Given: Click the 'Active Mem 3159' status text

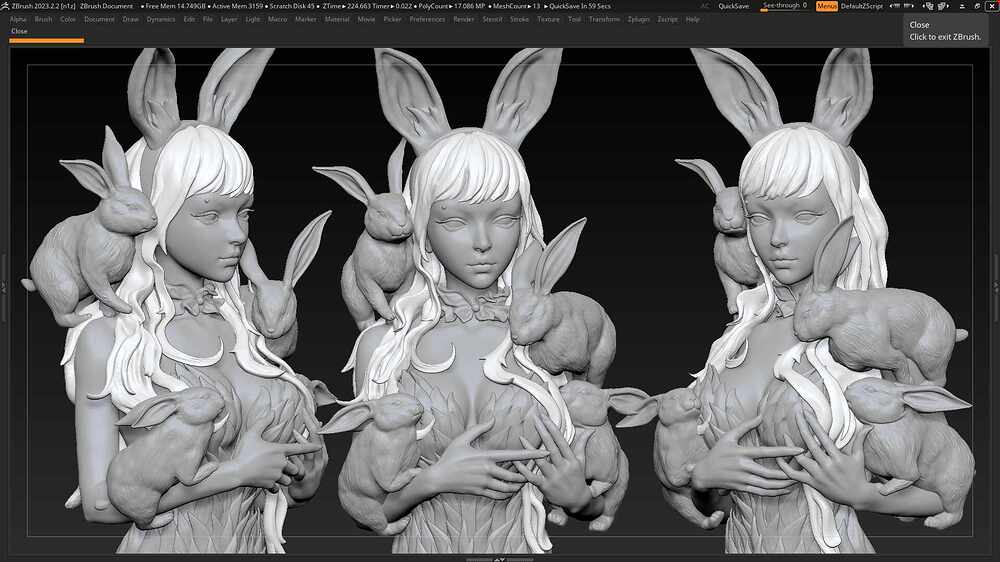Looking at the screenshot, I should point(235,6).
